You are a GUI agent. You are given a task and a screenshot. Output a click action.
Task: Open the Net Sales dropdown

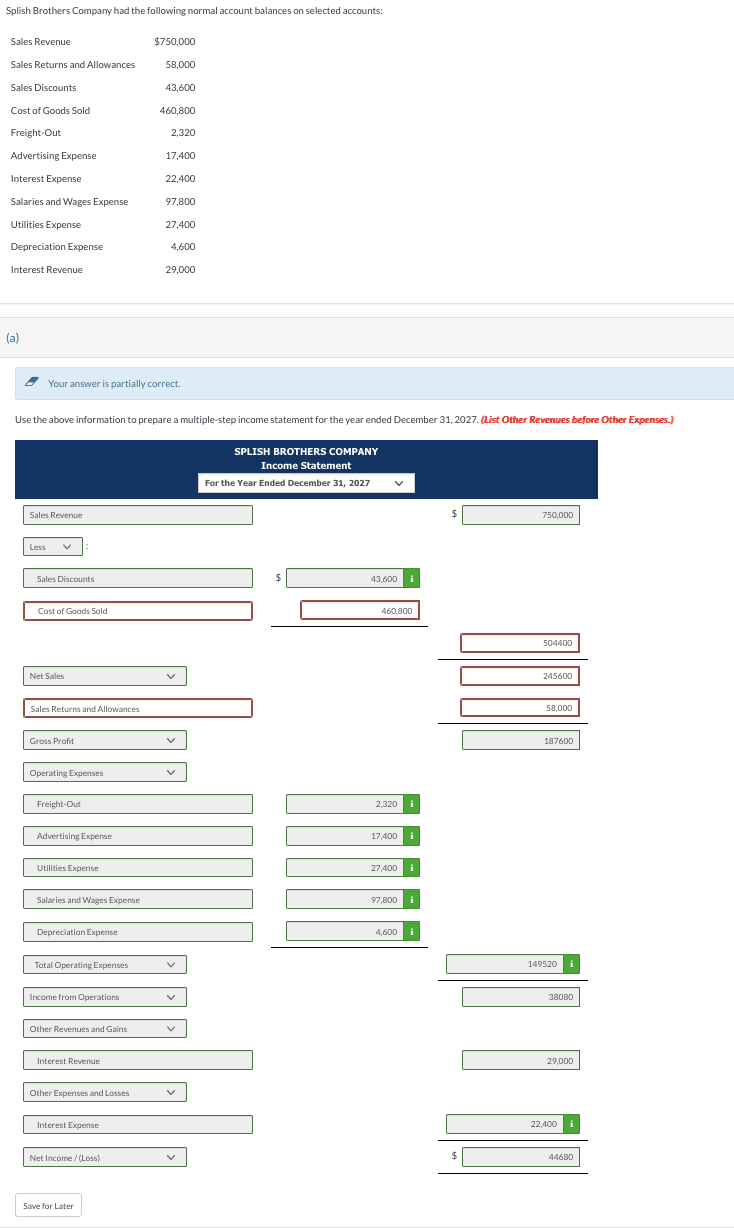pyautogui.click(x=105, y=676)
